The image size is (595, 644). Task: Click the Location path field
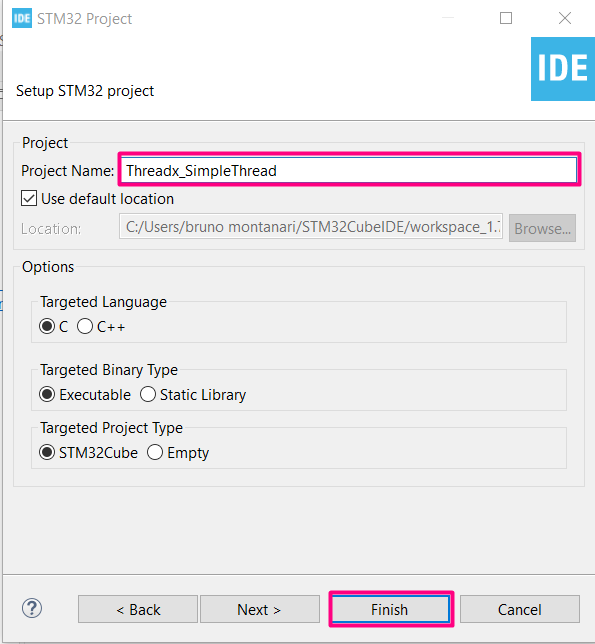[311, 227]
